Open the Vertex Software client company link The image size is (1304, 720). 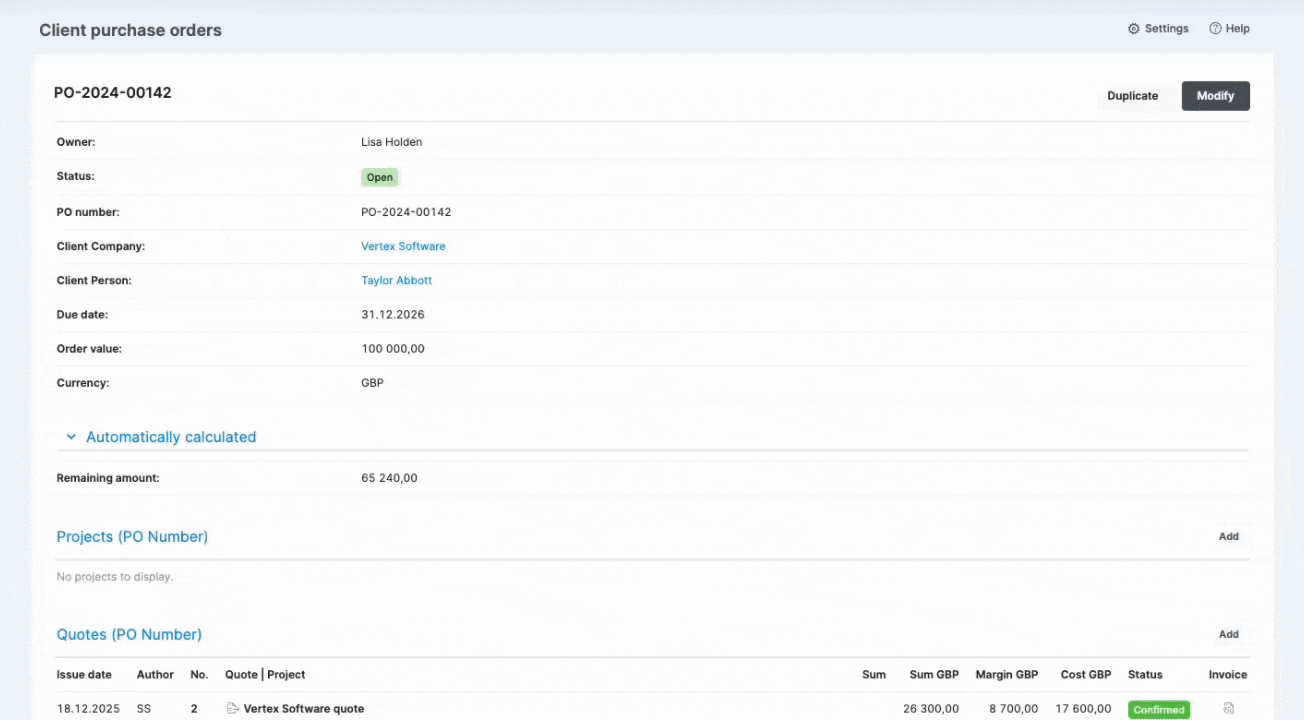click(x=403, y=246)
